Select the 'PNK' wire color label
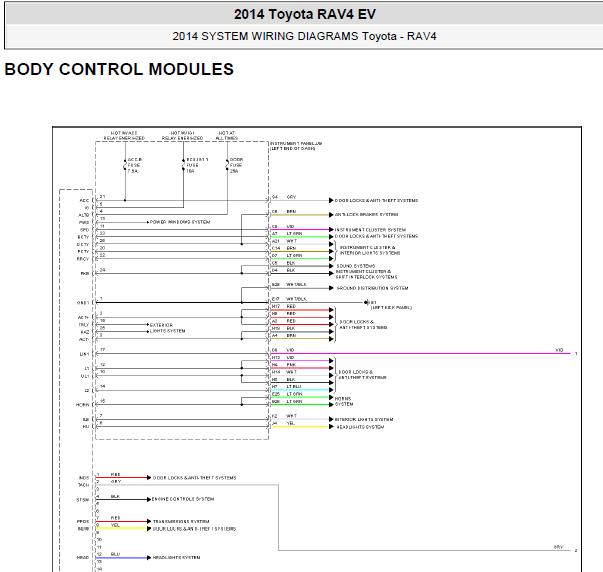 coord(291,365)
